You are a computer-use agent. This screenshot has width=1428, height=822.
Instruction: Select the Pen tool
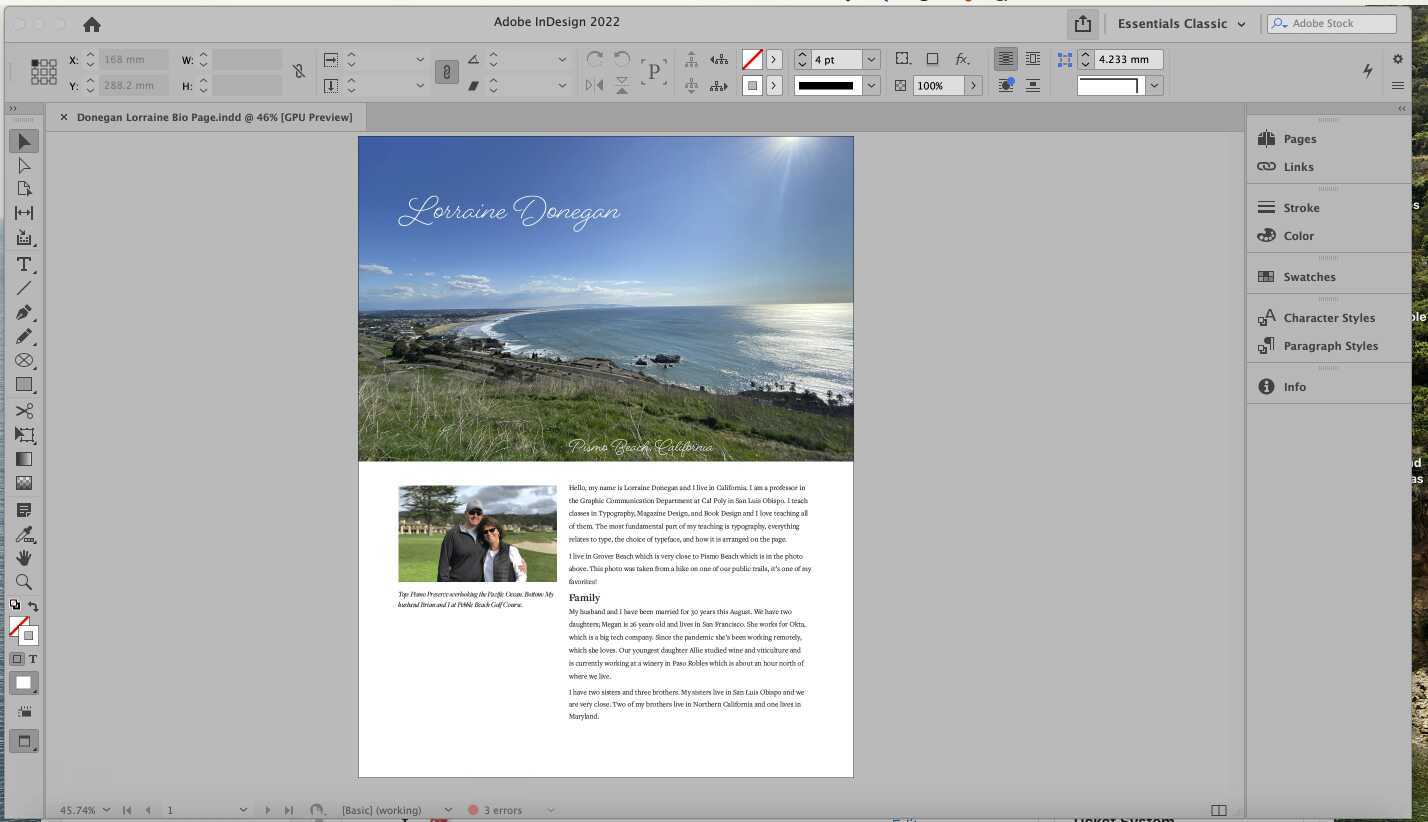[24, 313]
